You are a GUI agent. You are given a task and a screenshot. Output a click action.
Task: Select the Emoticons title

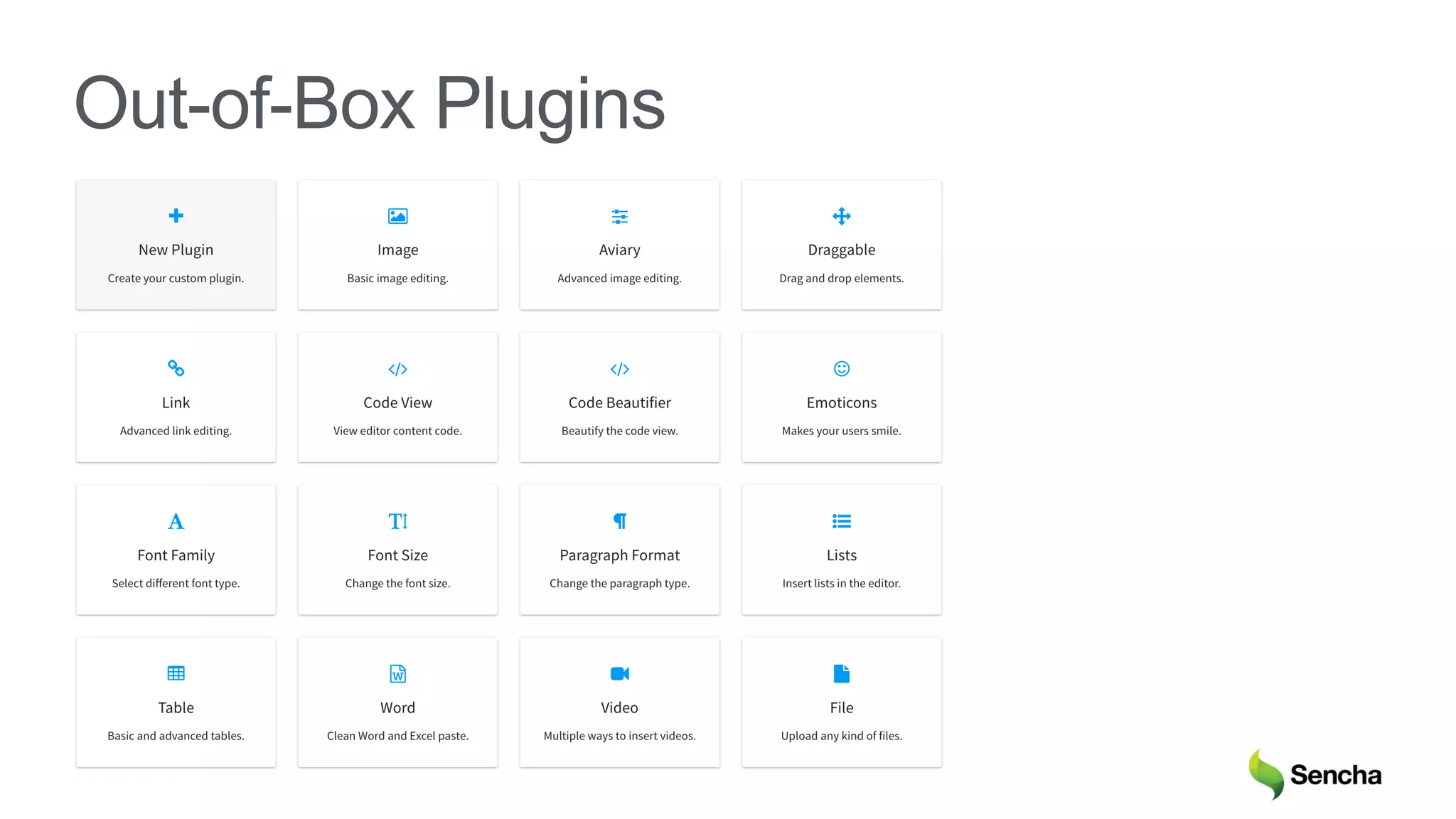coord(841,402)
